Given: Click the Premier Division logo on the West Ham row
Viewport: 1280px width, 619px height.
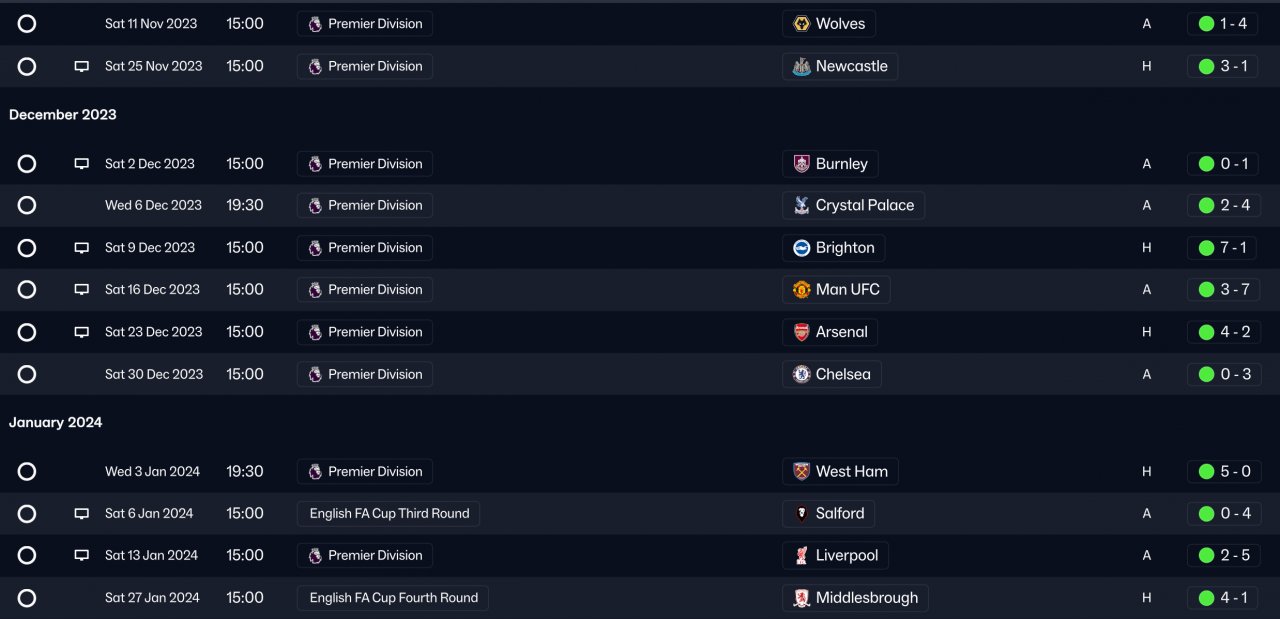Looking at the screenshot, I should click(315, 472).
